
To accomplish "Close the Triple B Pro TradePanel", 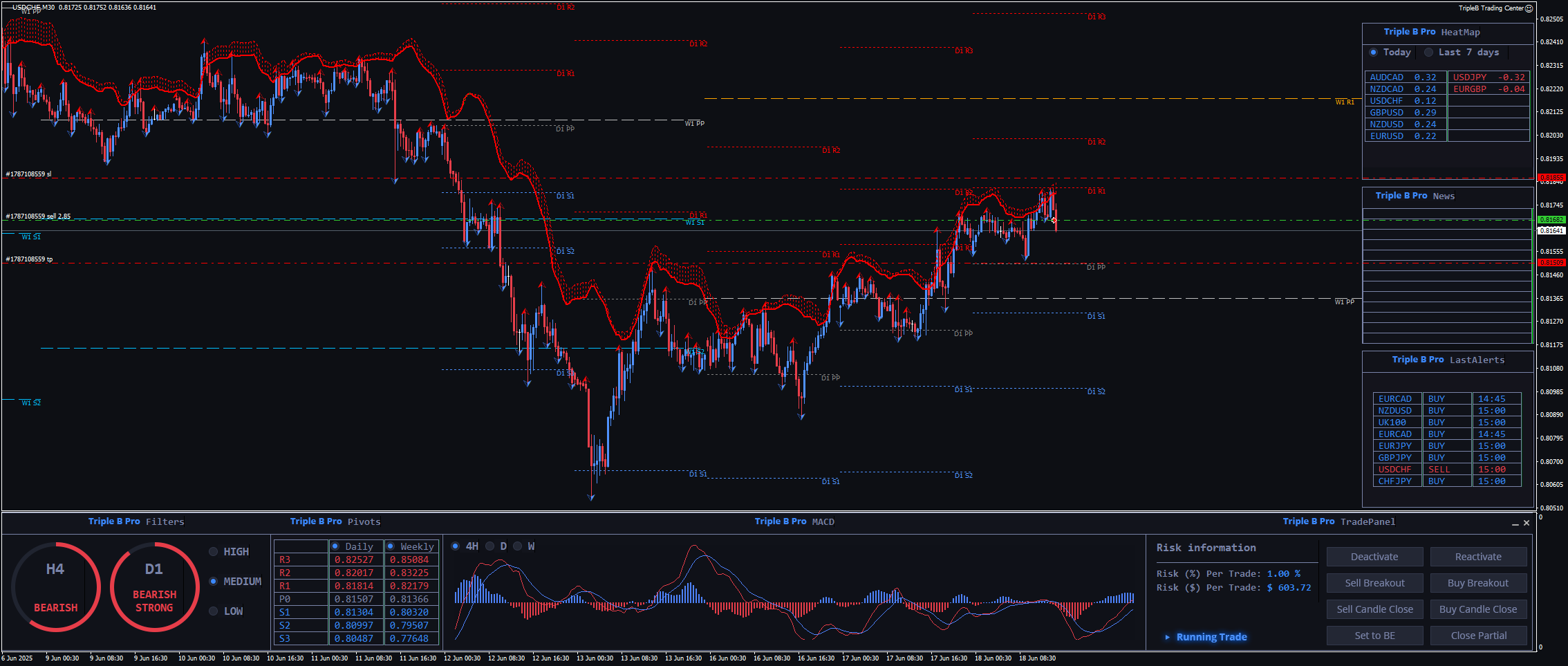I will click(1527, 523).
